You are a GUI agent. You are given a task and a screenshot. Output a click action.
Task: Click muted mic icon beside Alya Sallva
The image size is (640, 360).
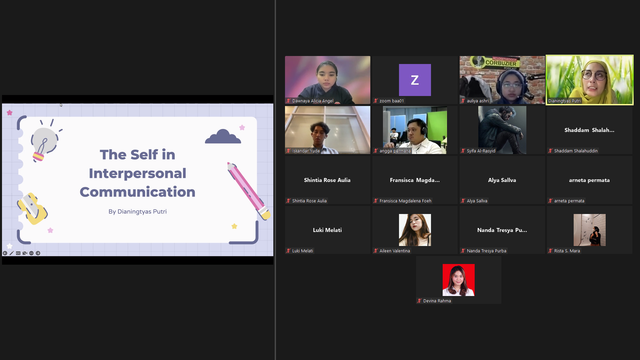click(463, 201)
